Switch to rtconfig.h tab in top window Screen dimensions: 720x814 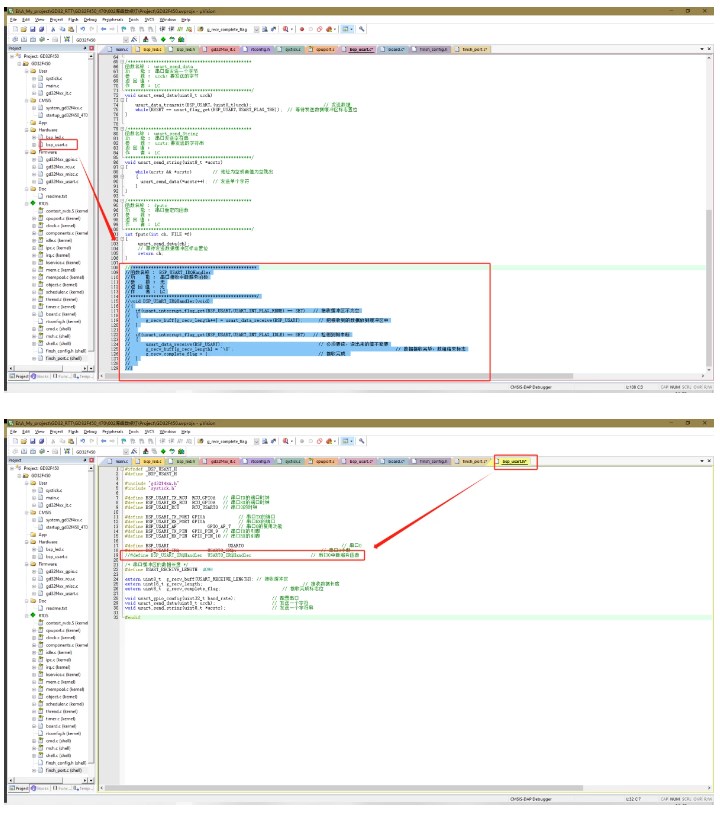258,49
